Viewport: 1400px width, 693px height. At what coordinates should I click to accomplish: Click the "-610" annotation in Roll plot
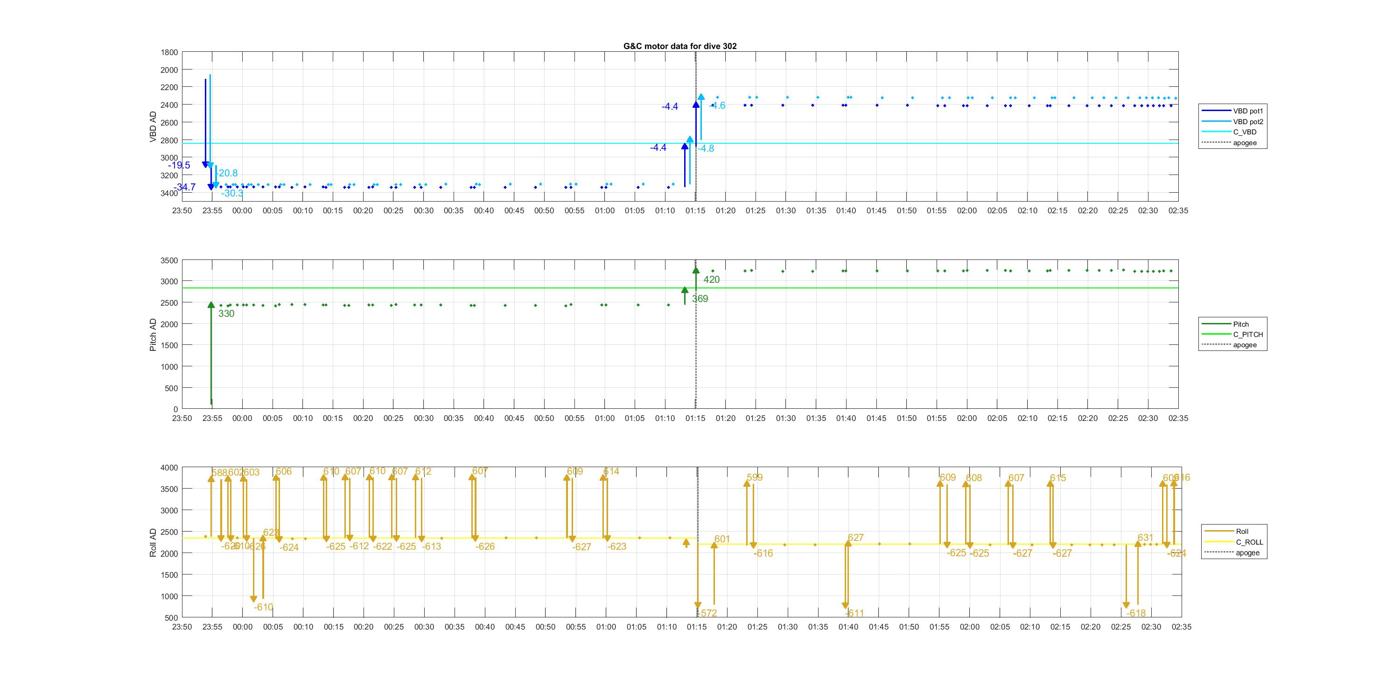pos(263,608)
